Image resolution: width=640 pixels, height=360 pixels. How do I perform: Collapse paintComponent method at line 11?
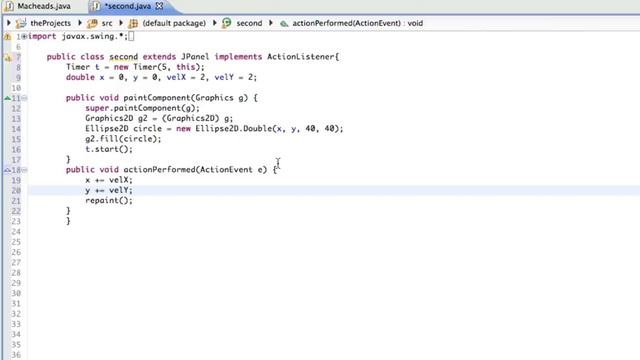24,98
